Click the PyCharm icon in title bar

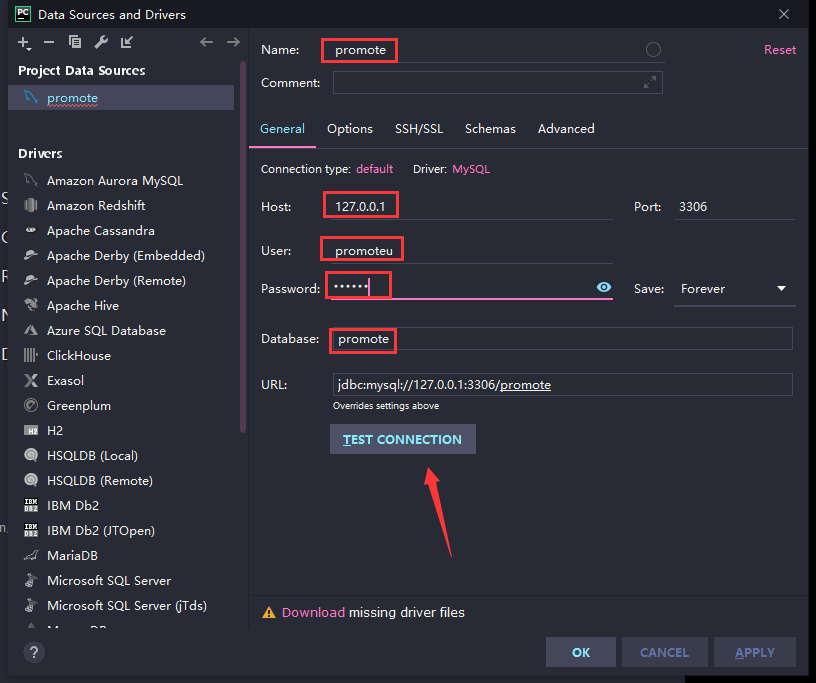click(x=22, y=14)
